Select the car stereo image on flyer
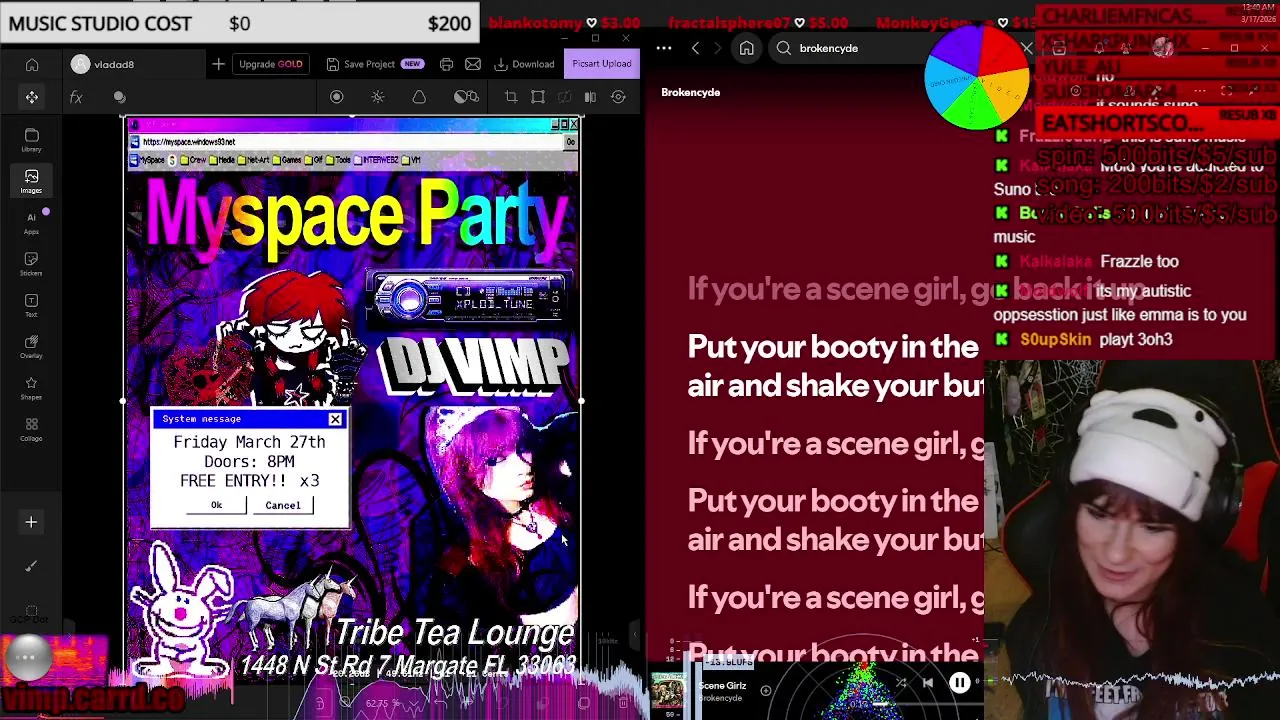Image resolution: width=1280 pixels, height=720 pixels. point(468,297)
